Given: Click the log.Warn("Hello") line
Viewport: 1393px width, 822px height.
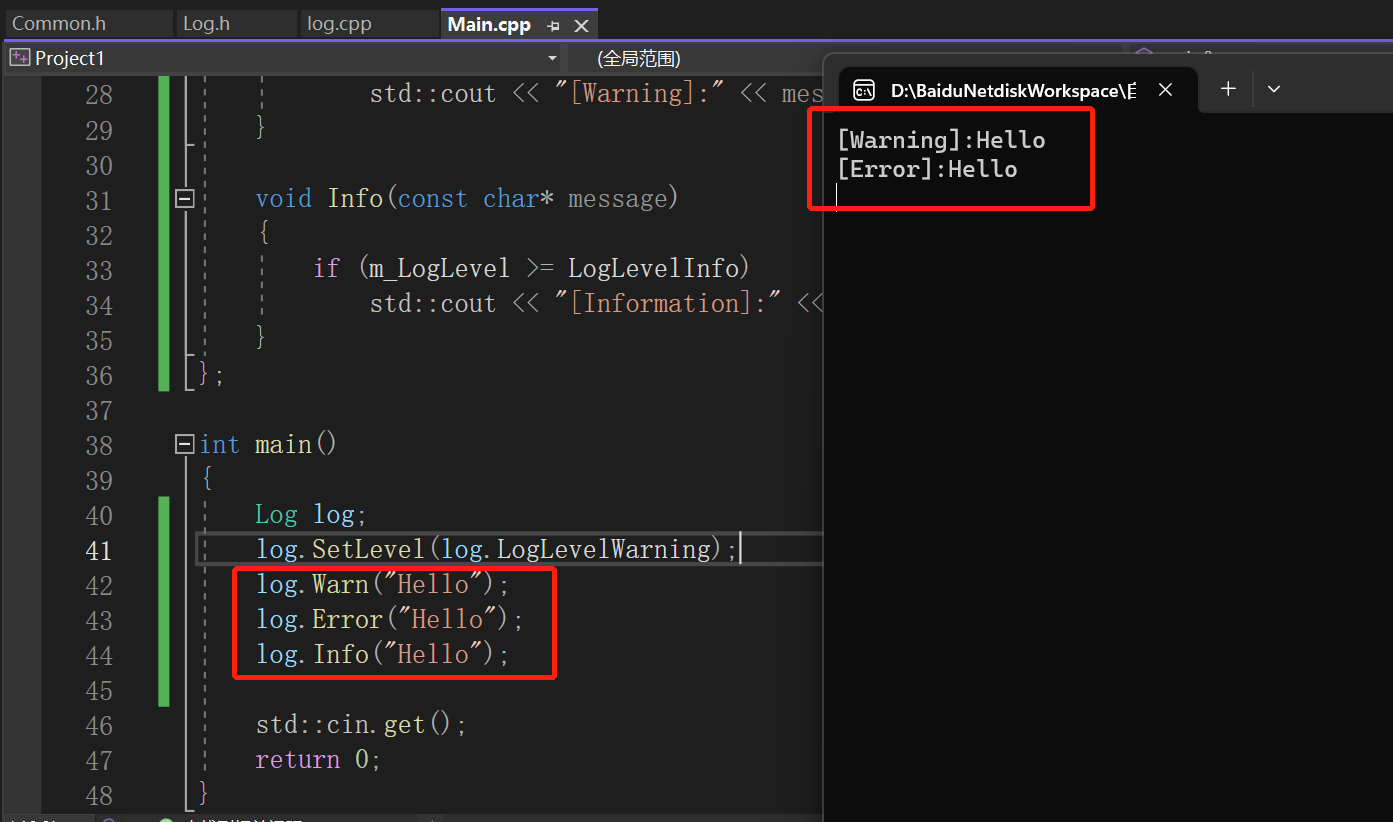Looking at the screenshot, I should tap(382, 584).
